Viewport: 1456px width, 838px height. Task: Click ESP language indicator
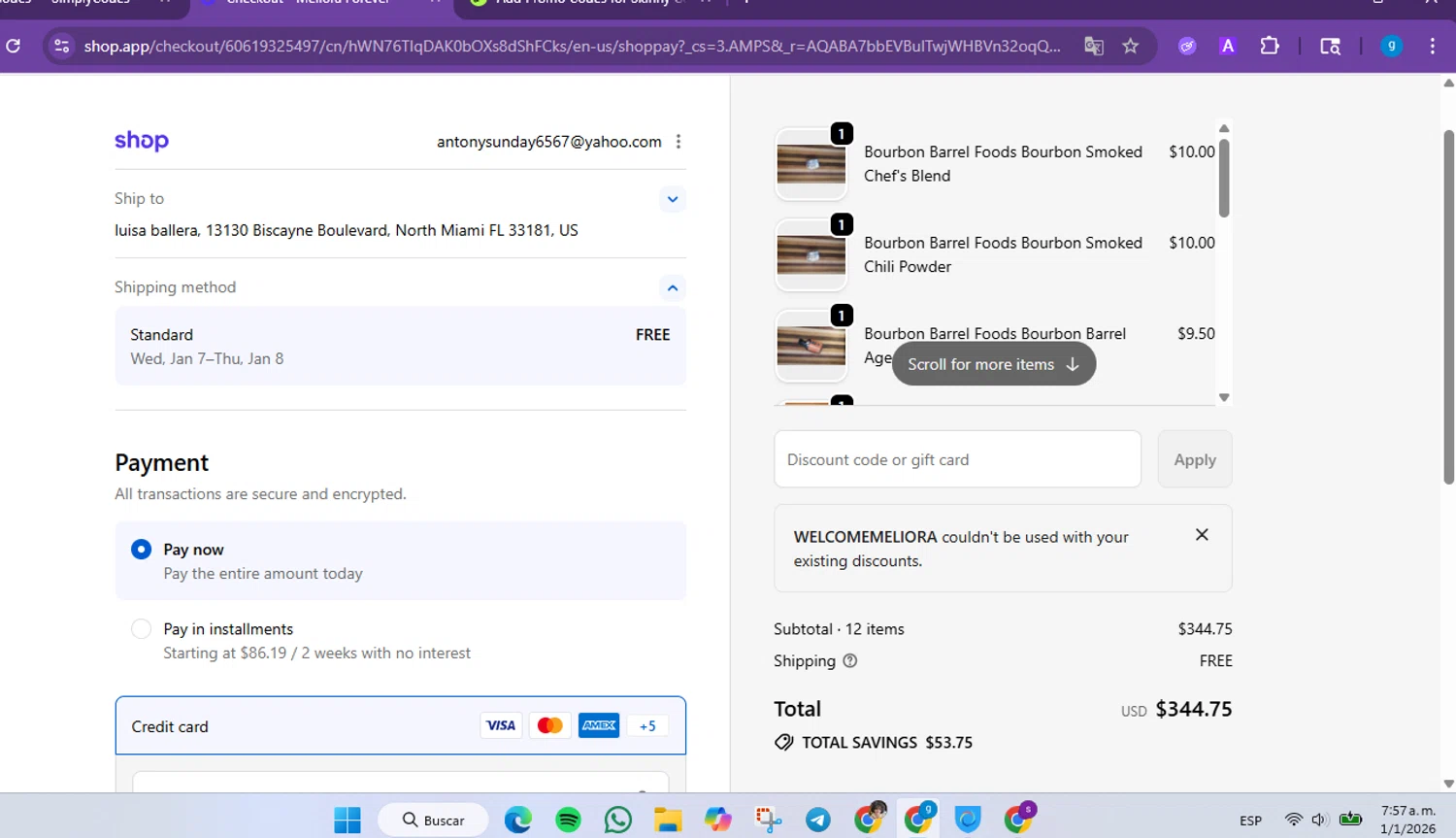pos(1250,821)
